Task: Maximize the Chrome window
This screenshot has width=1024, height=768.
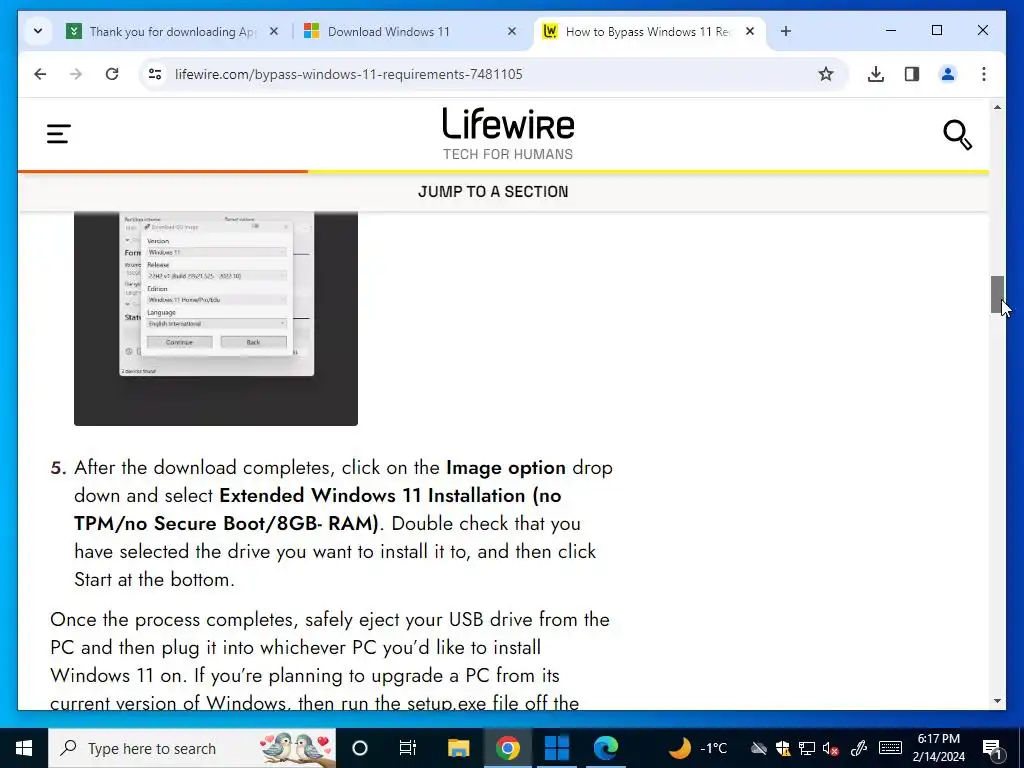Action: coord(936,30)
